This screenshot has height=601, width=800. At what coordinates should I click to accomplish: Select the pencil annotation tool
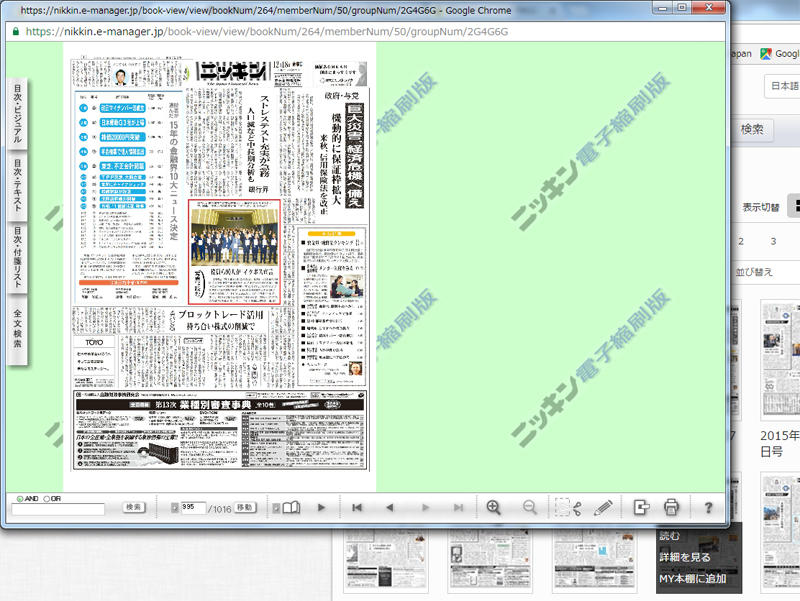[x=603, y=508]
